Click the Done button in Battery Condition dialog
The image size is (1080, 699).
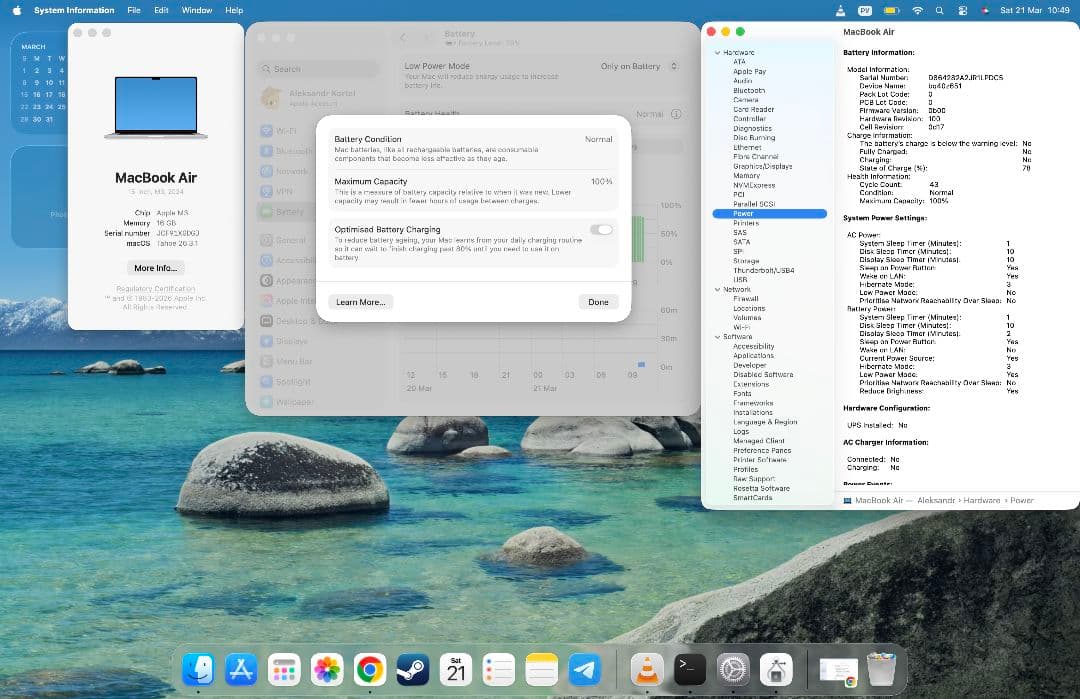click(x=598, y=301)
